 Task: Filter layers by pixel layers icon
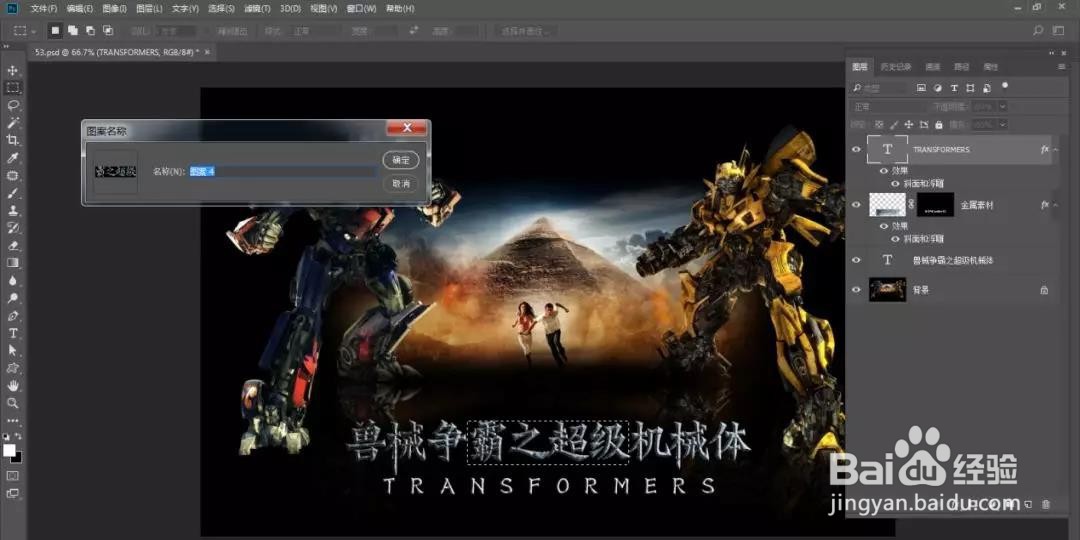[x=921, y=87]
